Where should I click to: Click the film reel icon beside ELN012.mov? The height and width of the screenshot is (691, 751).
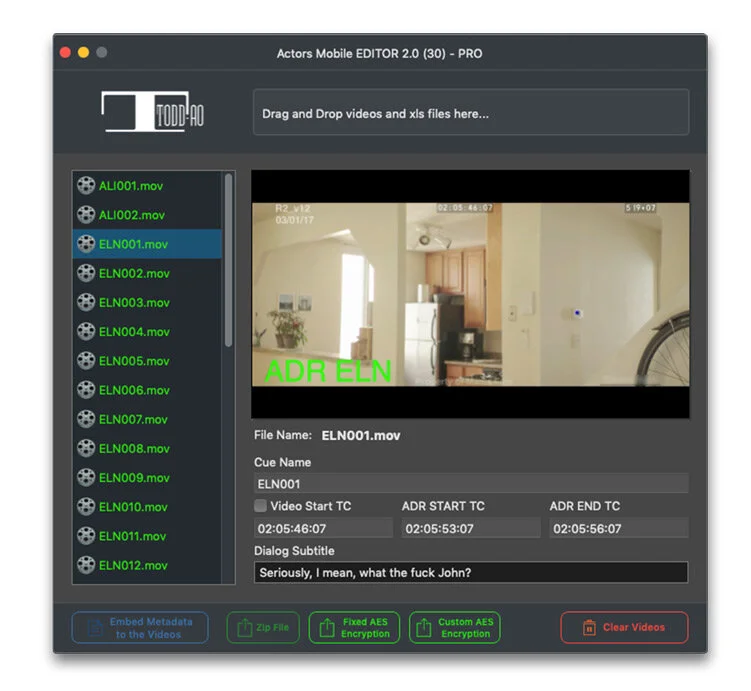[86, 566]
